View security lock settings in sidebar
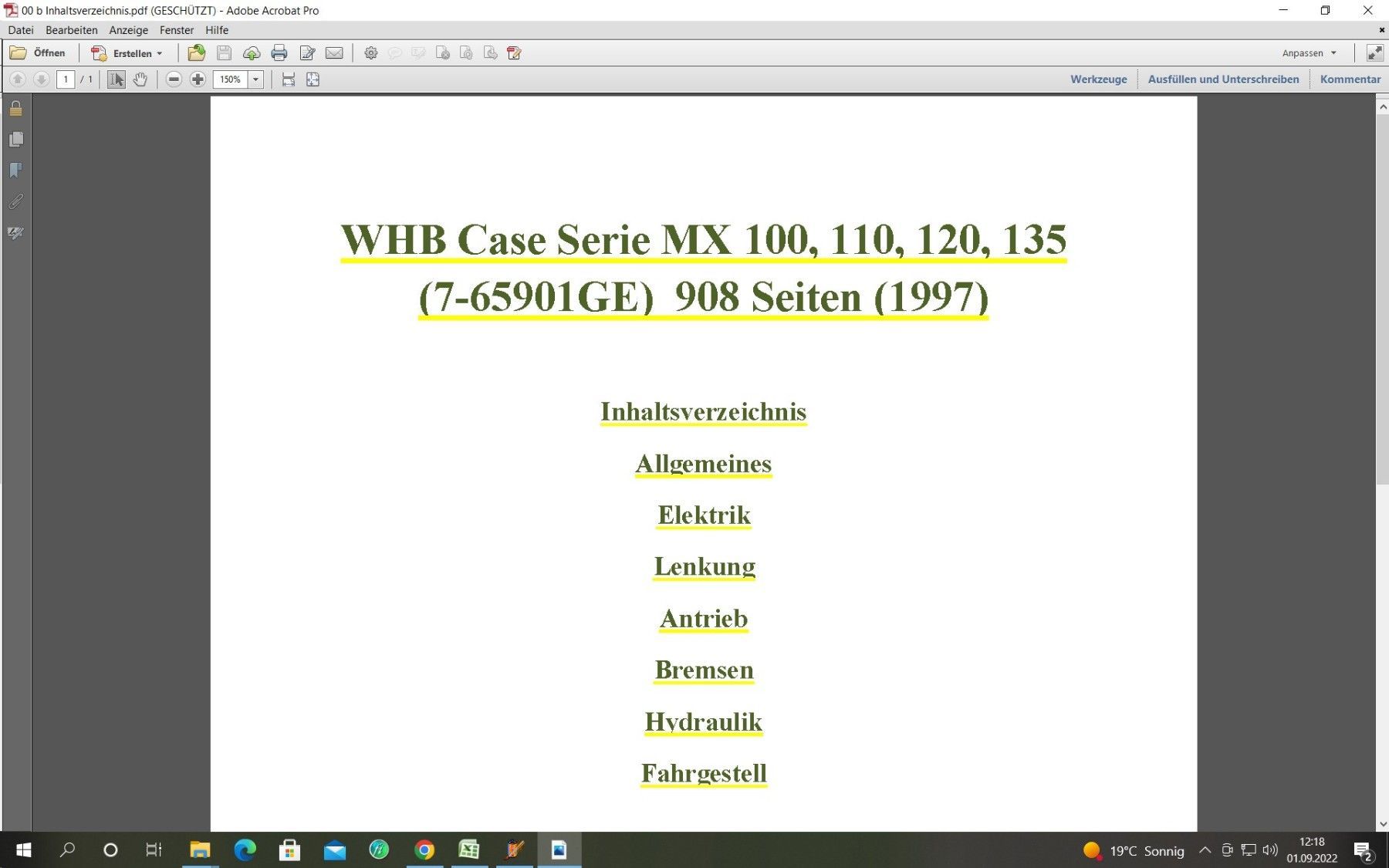 [x=15, y=109]
